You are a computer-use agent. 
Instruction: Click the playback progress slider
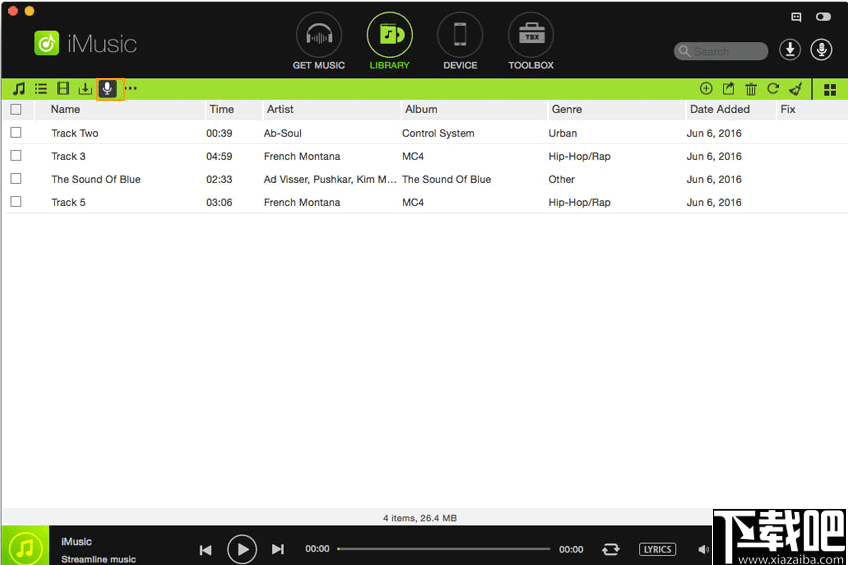[x=444, y=549]
